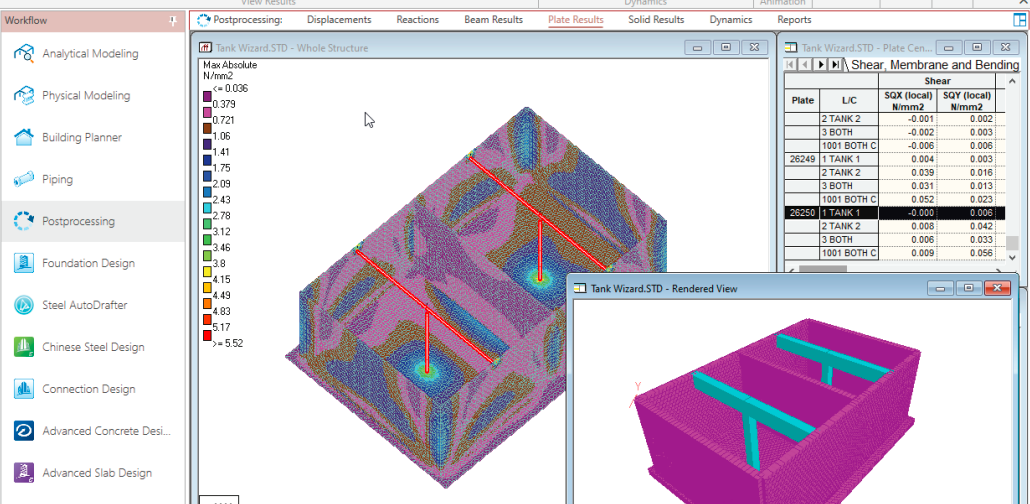
Task: Open the Solid Results page
Action: pos(656,20)
